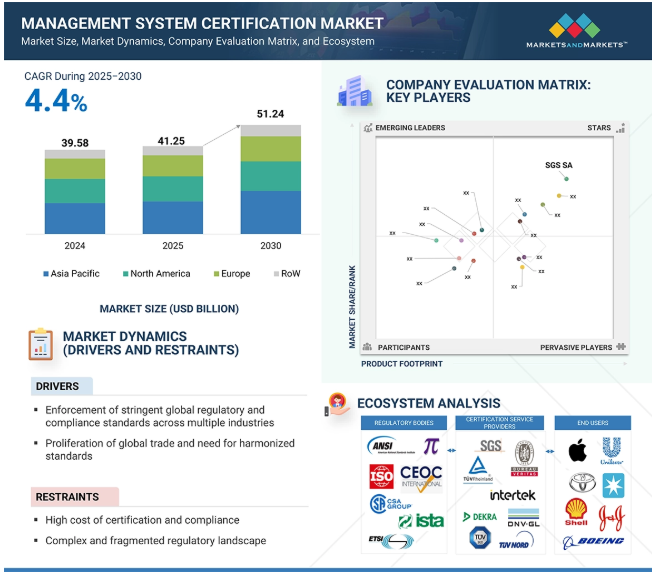The width and height of the screenshot is (652, 574).
Task: Click the clipboard icon next to Market Dynamics
Action: click(40, 344)
